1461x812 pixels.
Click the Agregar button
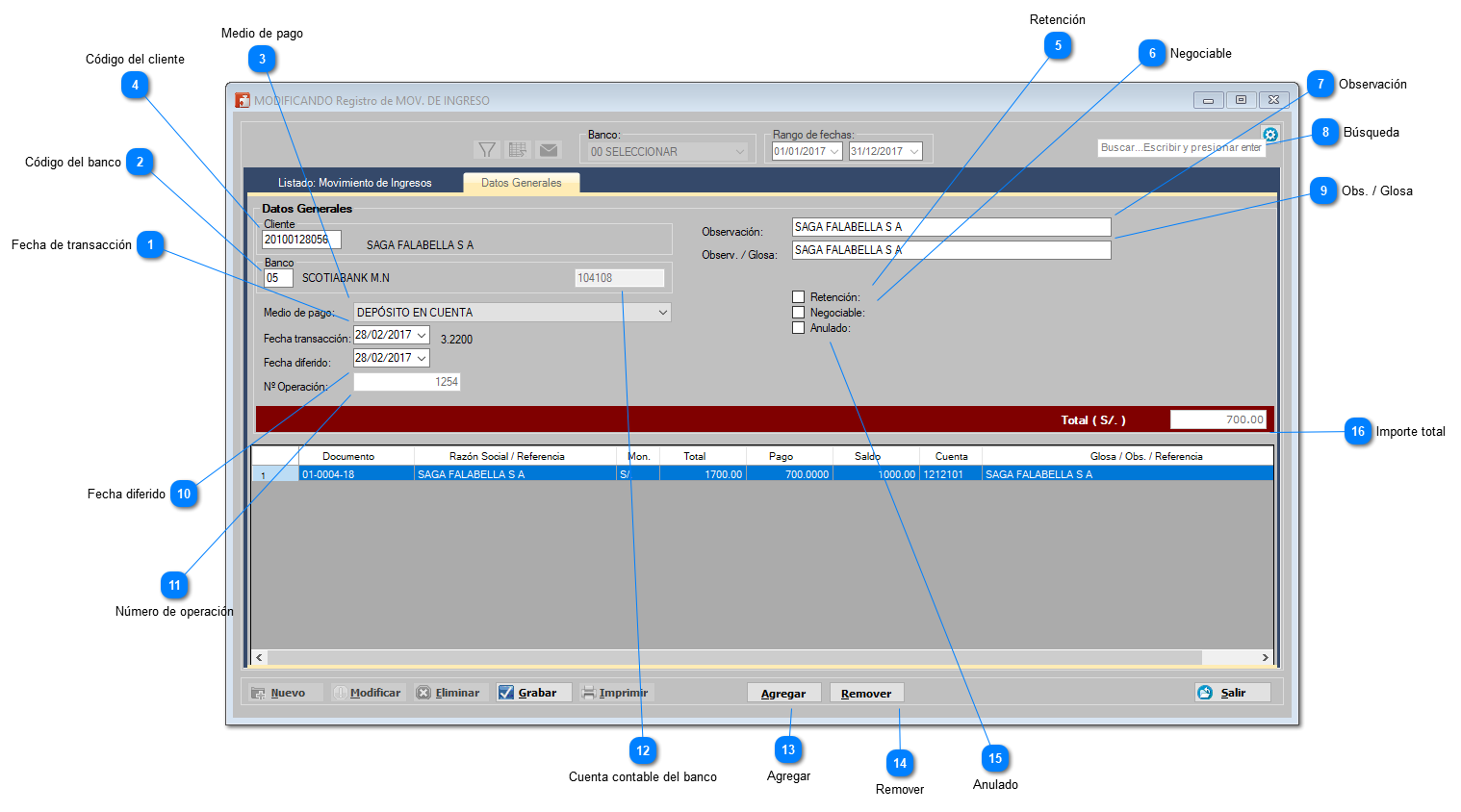tap(783, 693)
